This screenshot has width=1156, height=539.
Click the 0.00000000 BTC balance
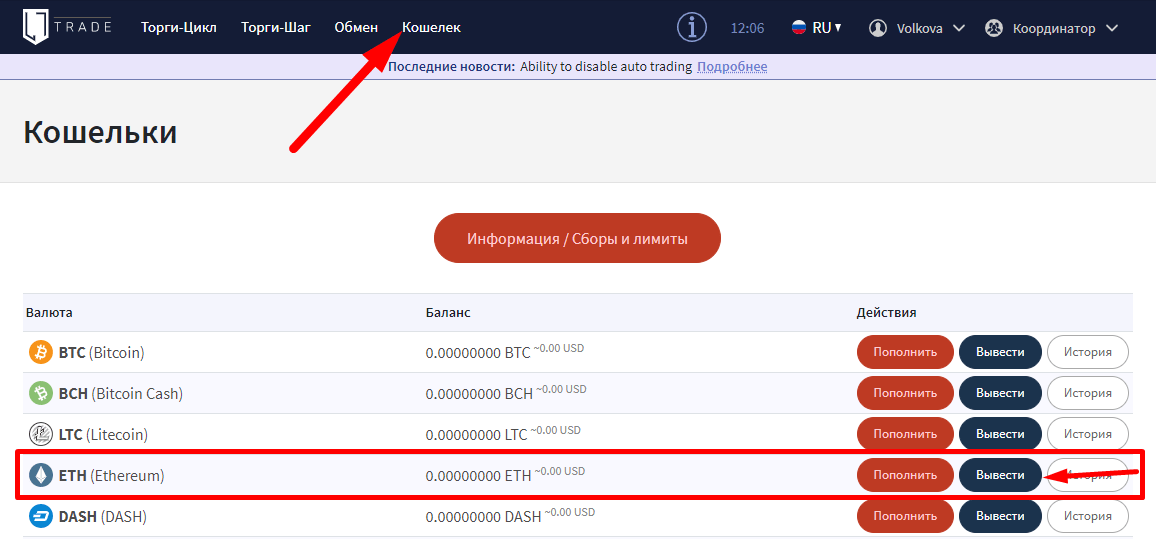478,352
